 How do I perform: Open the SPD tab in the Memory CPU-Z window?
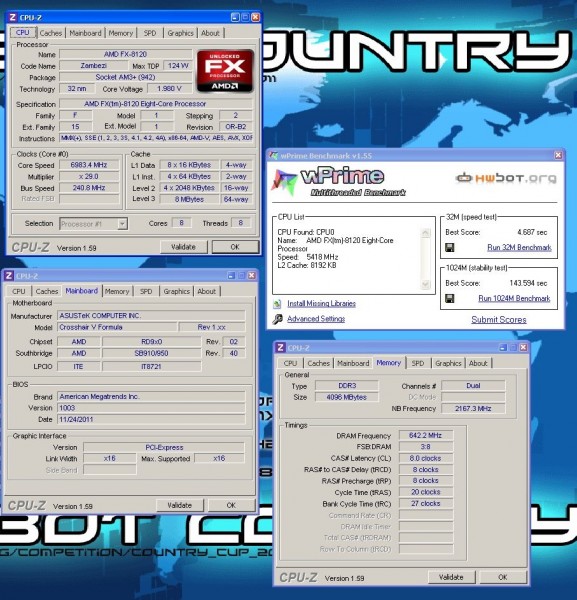pos(417,363)
